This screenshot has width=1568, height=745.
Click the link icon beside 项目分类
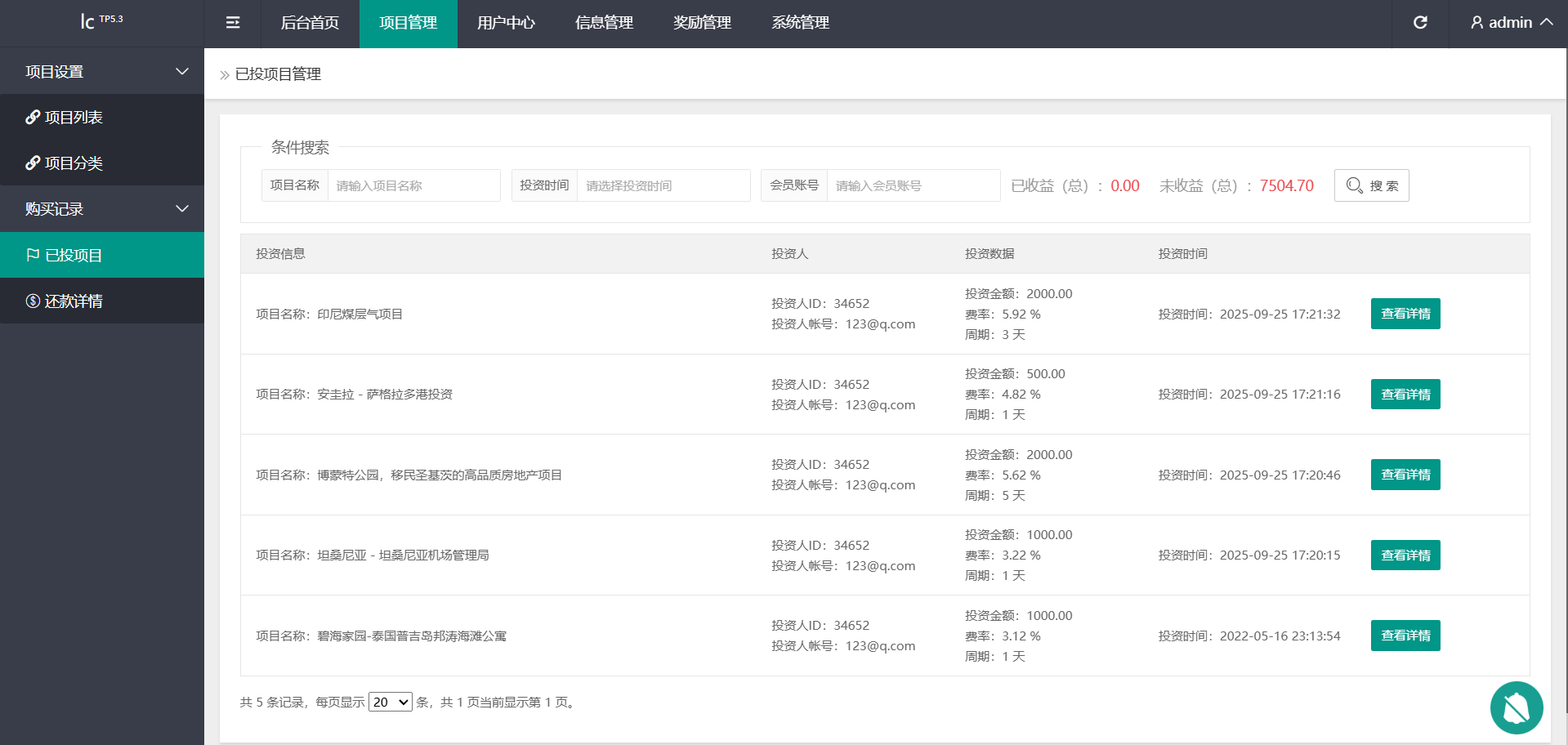[x=33, y=163]
